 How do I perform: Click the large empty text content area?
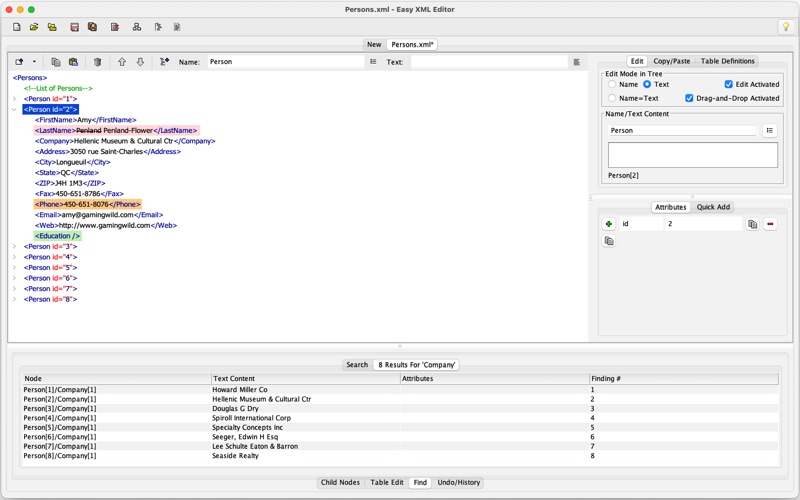[x=692, y=155]
